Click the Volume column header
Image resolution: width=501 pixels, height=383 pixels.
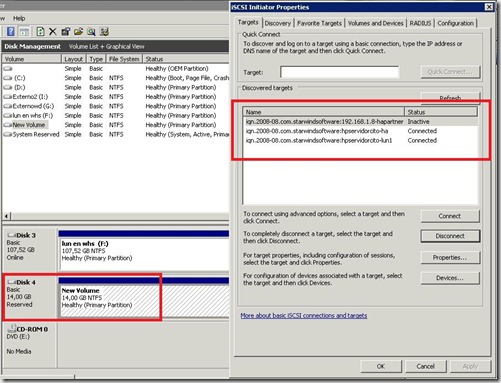pyautogui.click(x=32, y=59)
